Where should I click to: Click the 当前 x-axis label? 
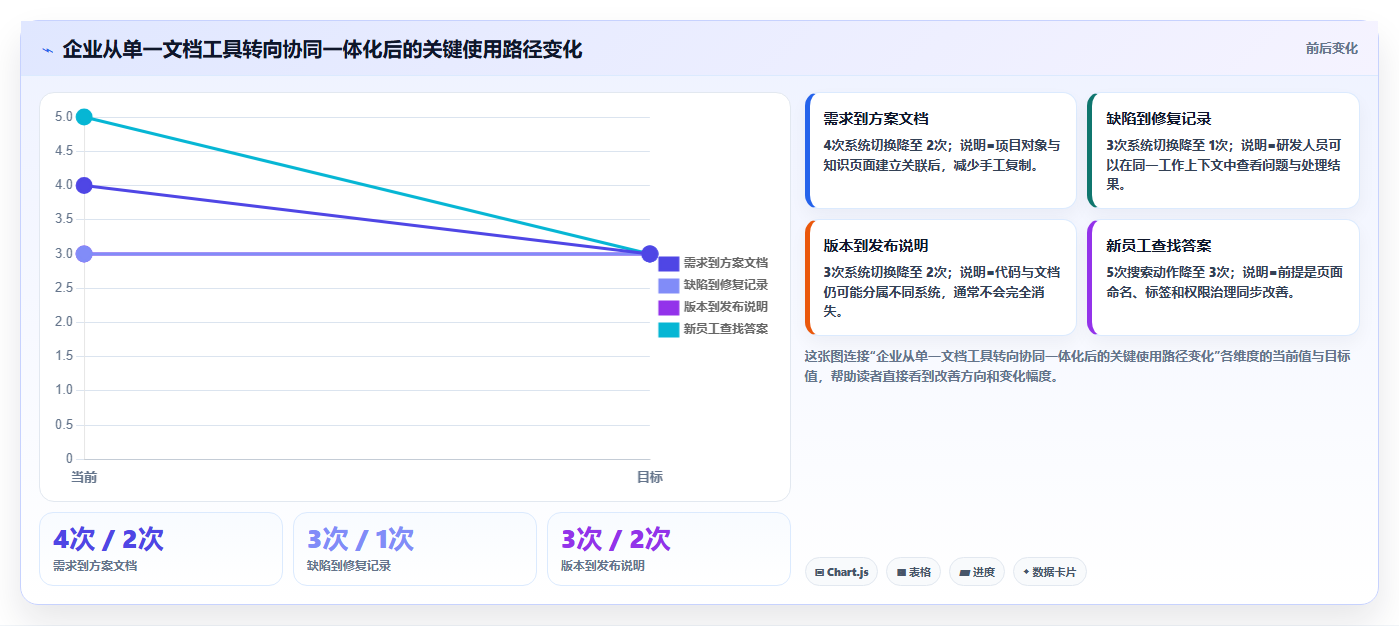pyautogui.click(x=84, y=477)
